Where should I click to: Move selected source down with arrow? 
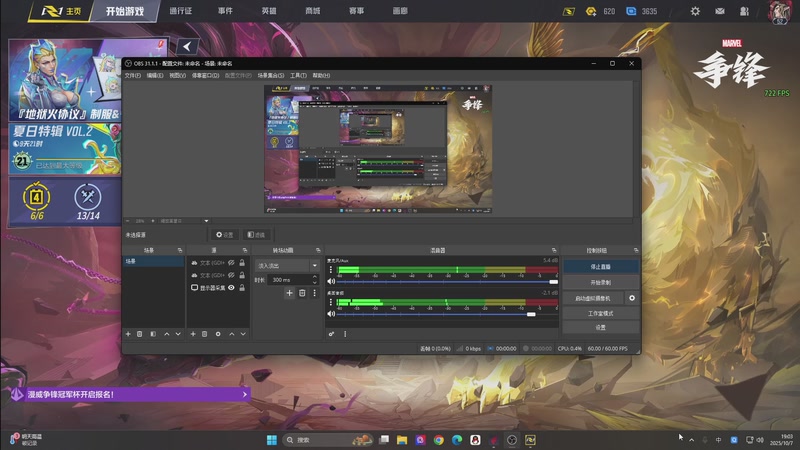click(242, 333)
